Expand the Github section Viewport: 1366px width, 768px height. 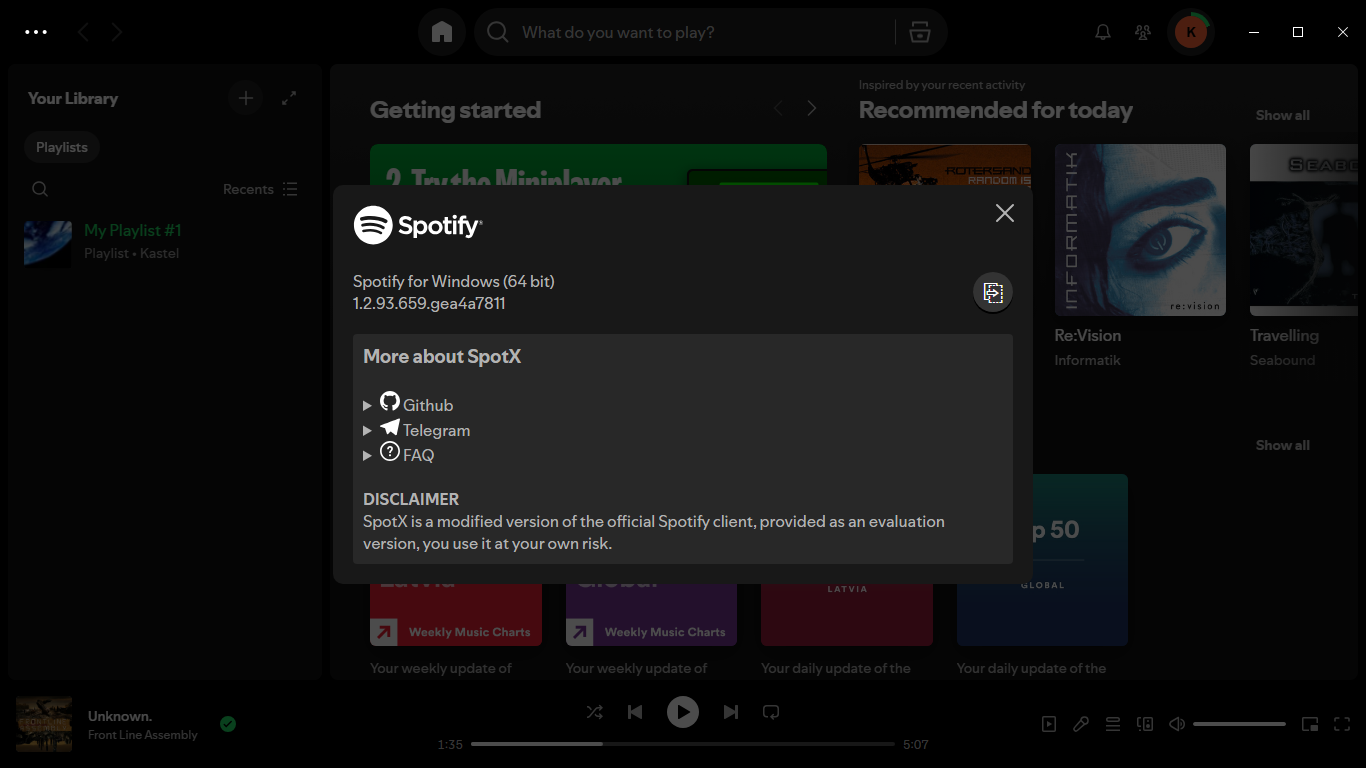point(408,403)
